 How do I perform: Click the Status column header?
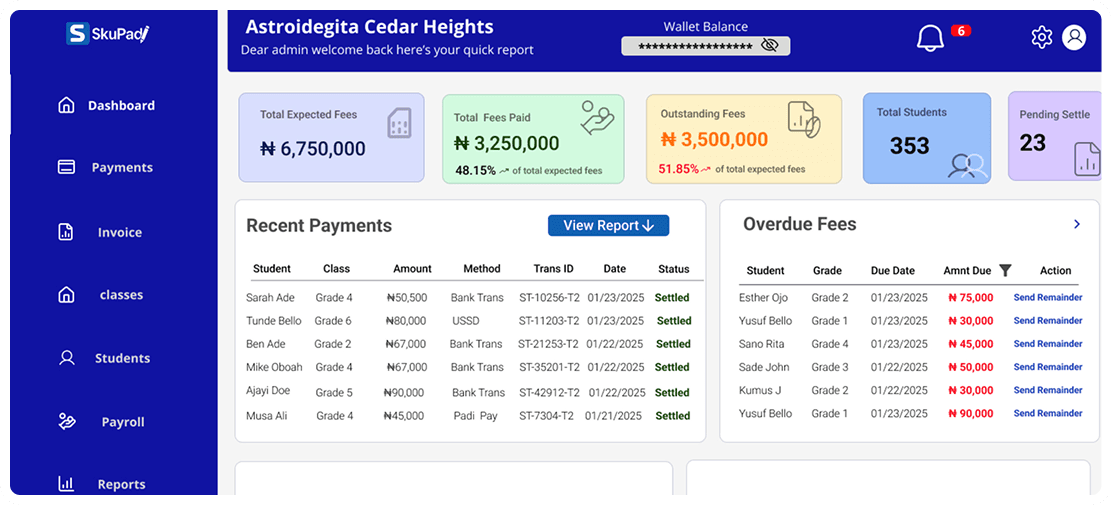coord(674,269)
